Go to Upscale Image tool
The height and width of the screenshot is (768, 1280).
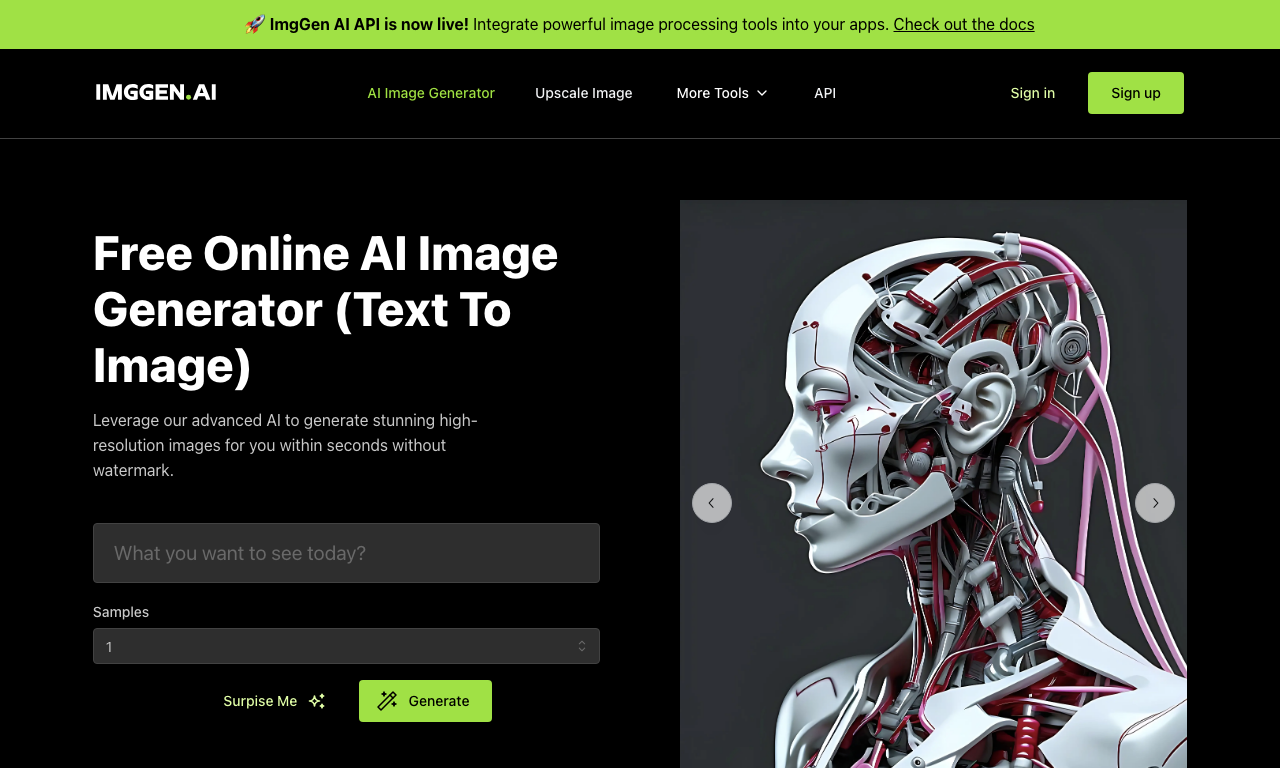coord(584,93)
